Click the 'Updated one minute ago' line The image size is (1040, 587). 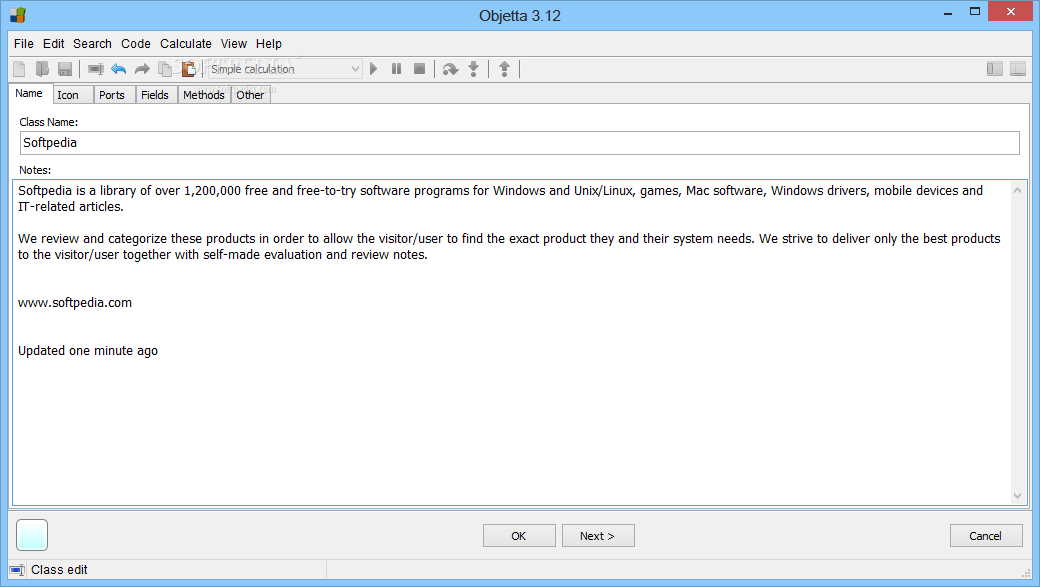pyautogui.click(x=88, y=350)
